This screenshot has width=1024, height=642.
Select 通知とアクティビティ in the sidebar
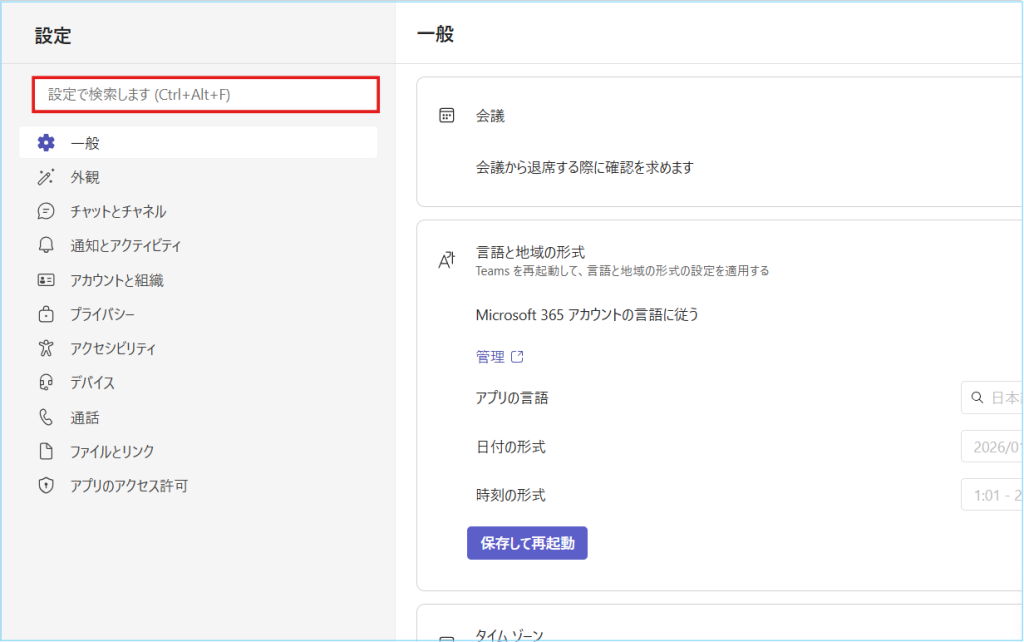[199, 245]
